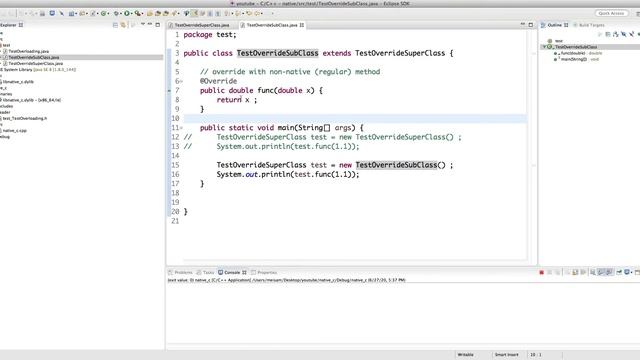Click the Debug toolbar icon
Screen dimensions: 640x360
116,13
